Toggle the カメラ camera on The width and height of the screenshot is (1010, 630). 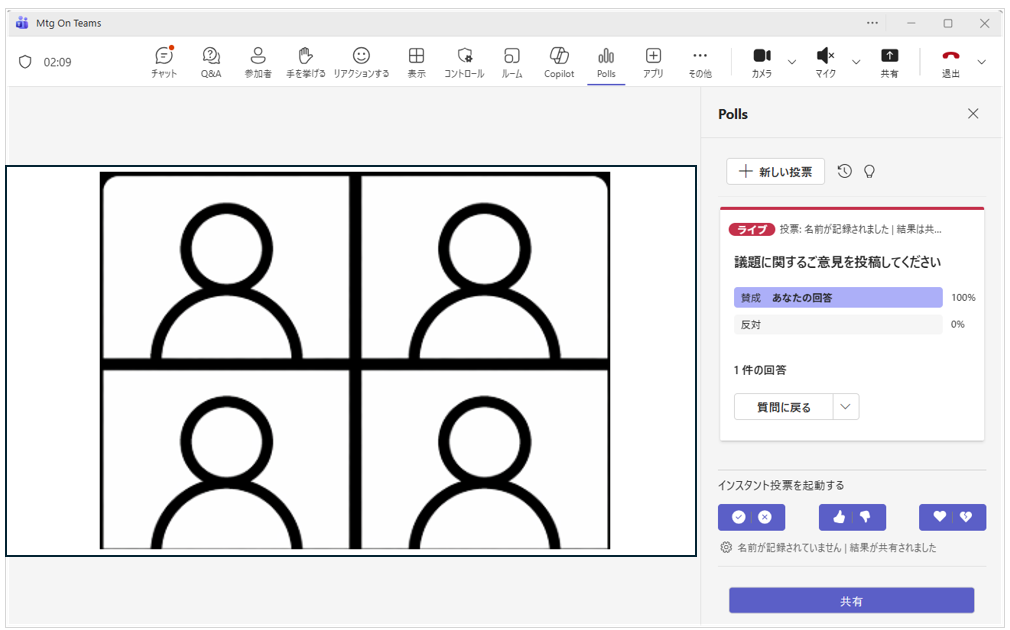pos(762,62)
